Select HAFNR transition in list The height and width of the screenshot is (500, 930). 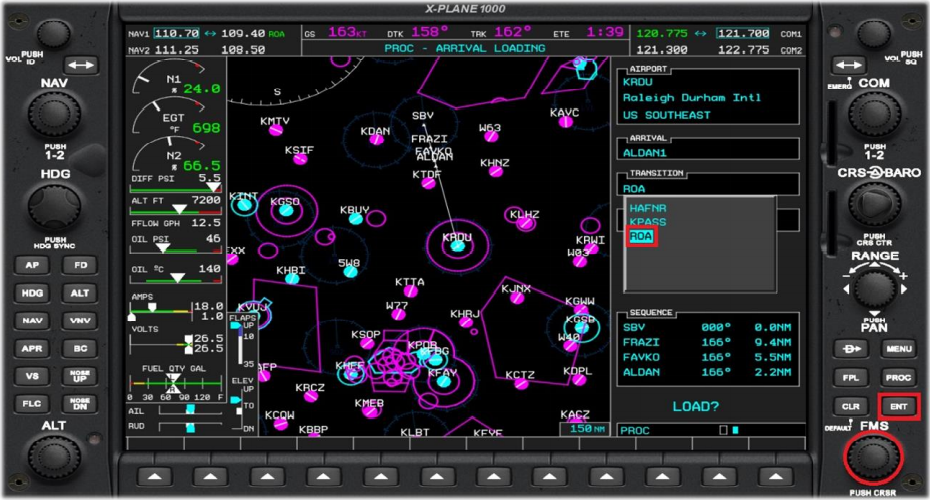tap(648, 208)
